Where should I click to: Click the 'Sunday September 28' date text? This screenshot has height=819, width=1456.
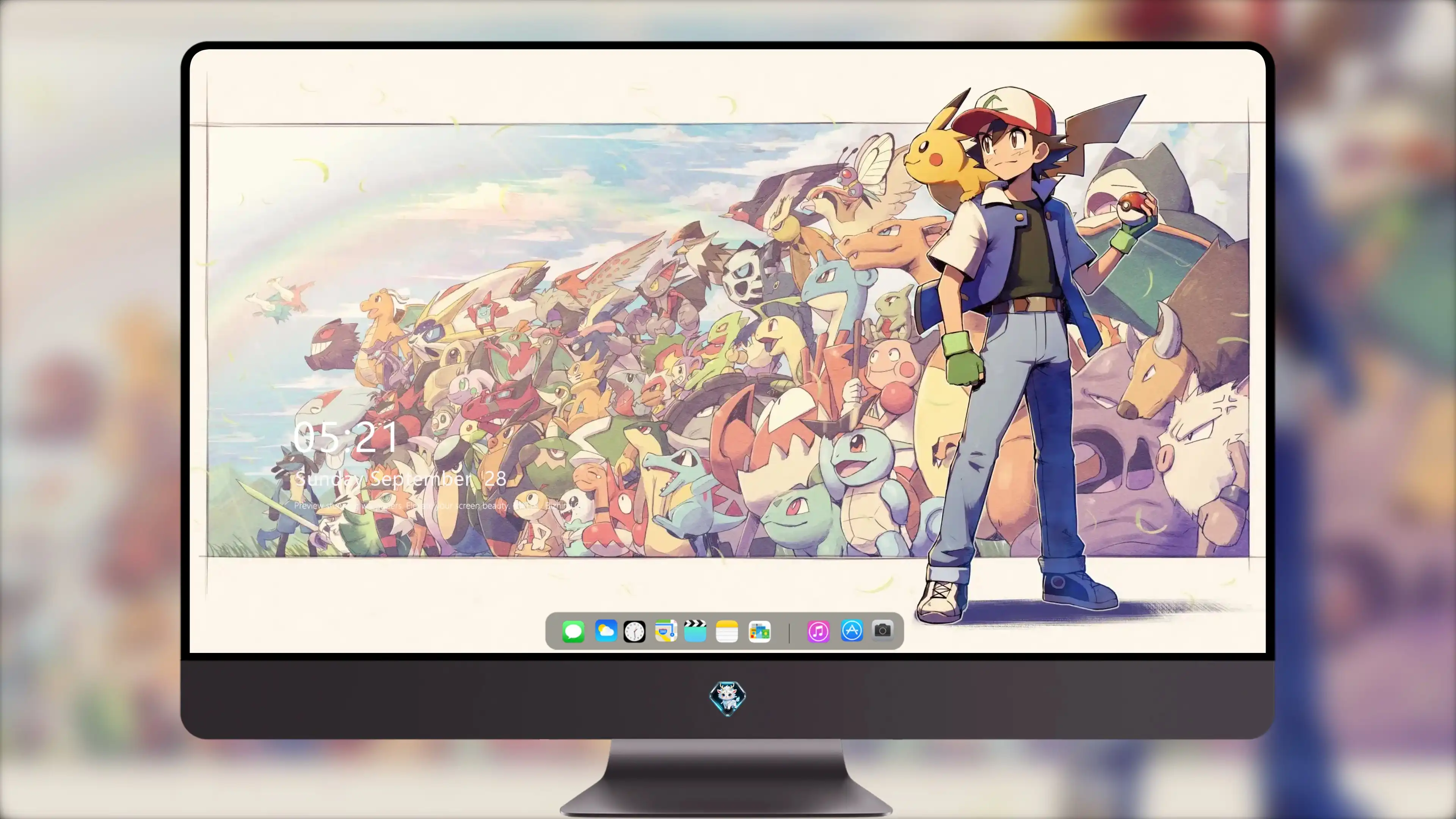(x=400, y=479)
